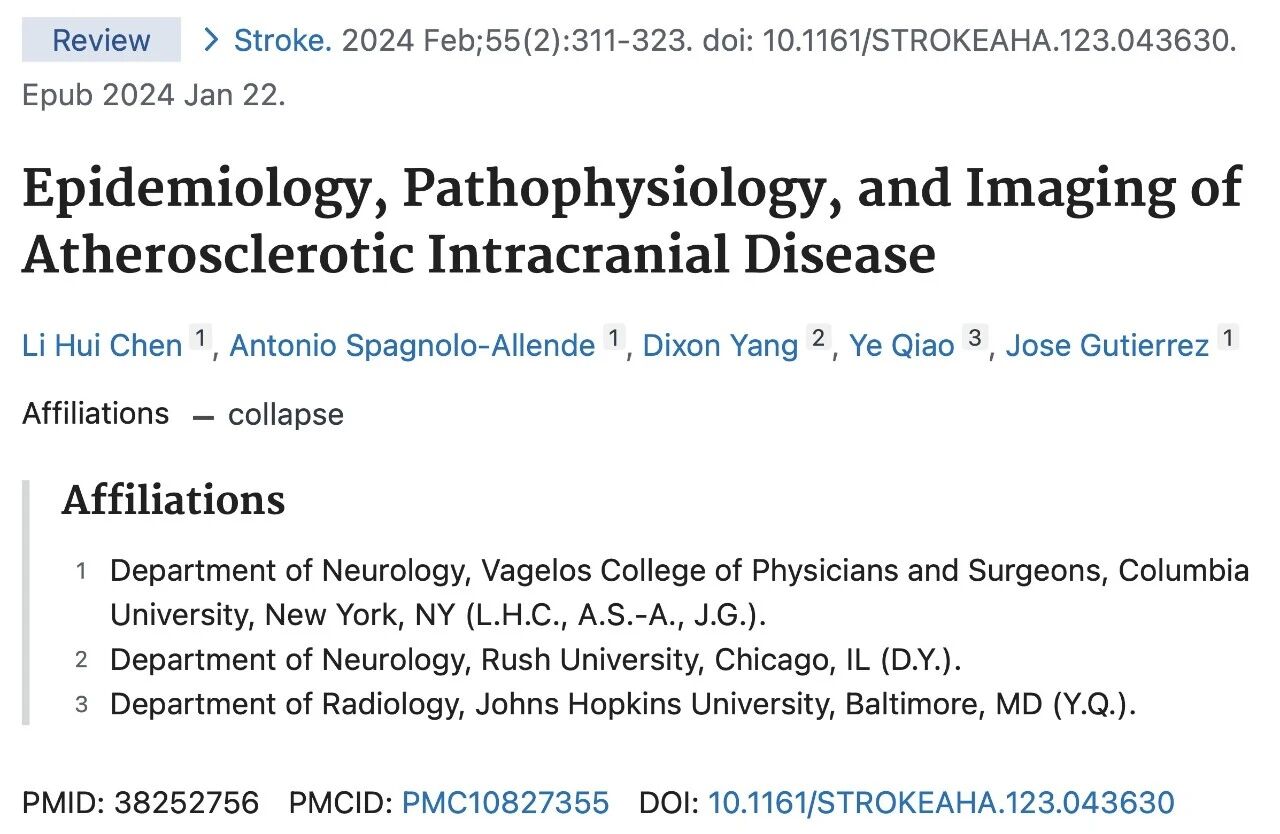Click the PMID number 38252756
1280x834 pixels.
tap(186, 802)
